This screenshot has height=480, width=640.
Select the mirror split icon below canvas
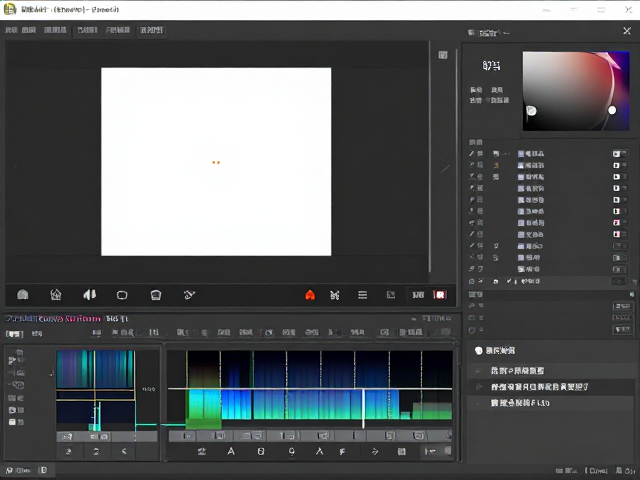tap(89, 295)
